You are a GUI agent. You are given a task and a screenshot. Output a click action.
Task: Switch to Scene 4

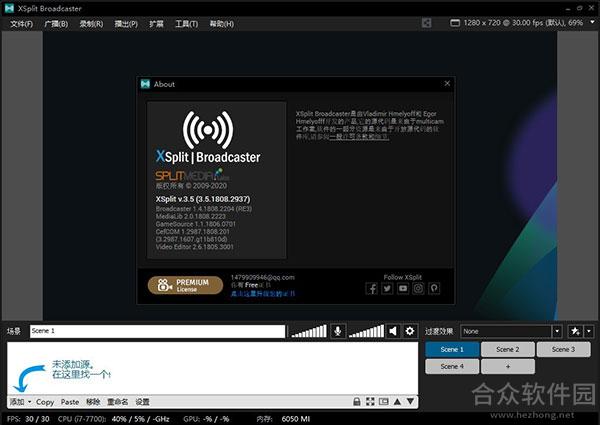point(452,366)
